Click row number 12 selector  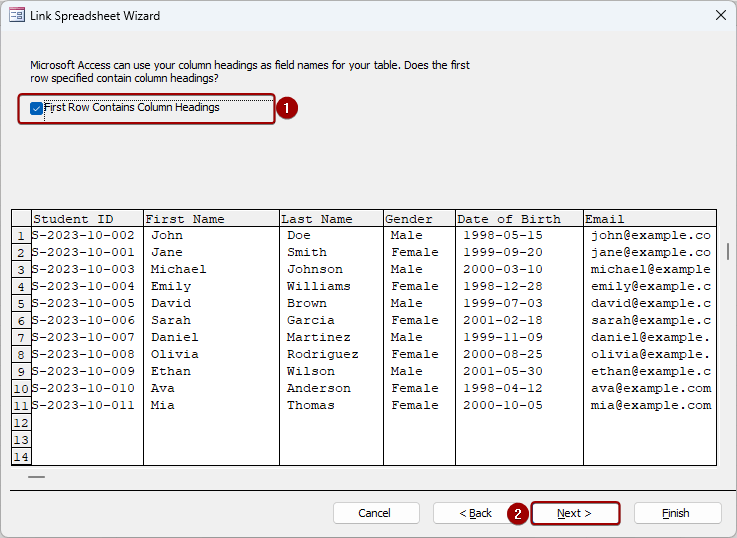[21, 423]
